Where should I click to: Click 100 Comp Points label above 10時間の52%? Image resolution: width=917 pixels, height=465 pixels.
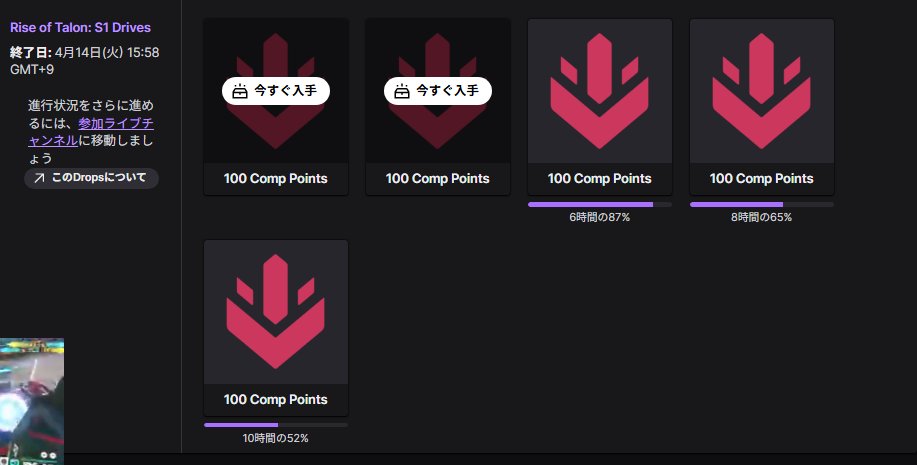(x=275, y=399)
